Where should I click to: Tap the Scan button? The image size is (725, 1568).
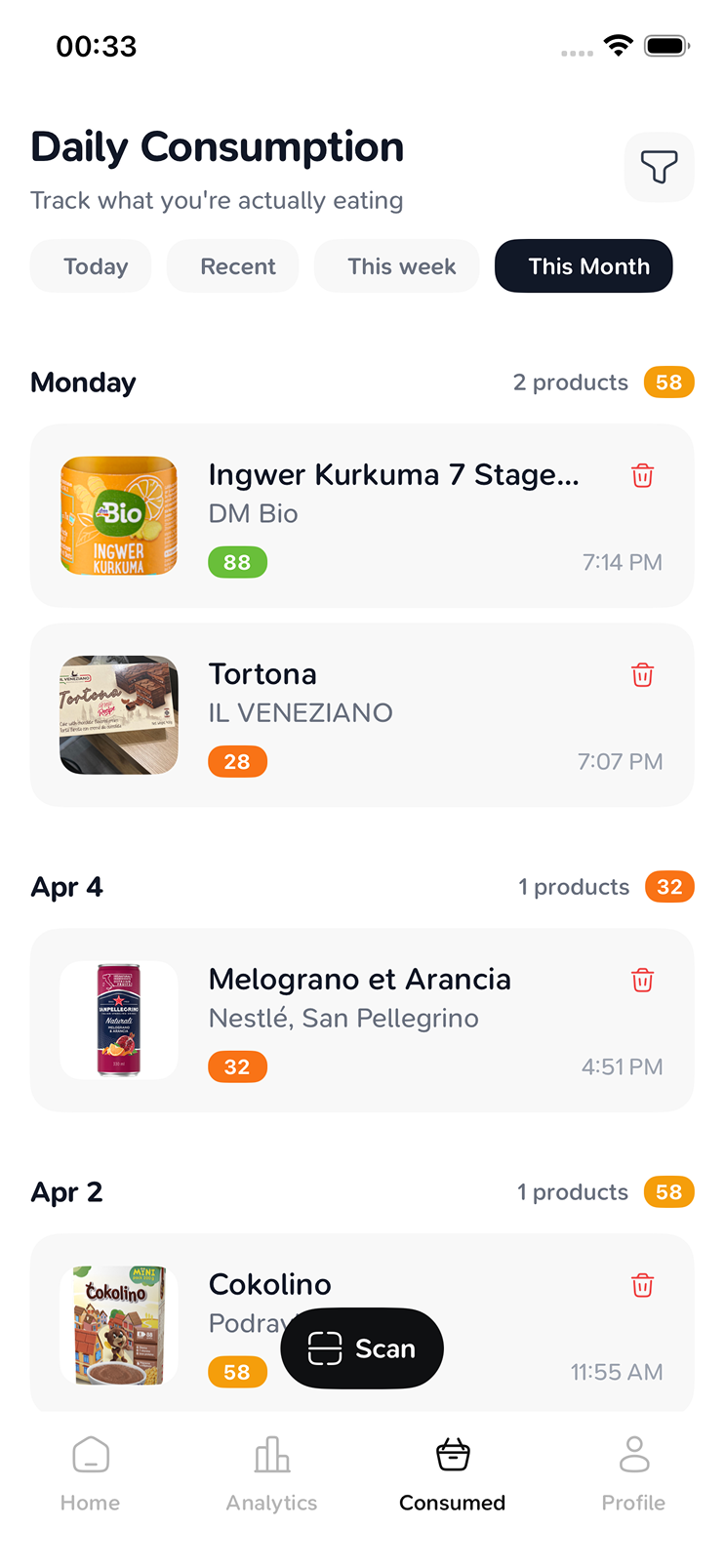pyautogui.click(x=362, y=1348)
